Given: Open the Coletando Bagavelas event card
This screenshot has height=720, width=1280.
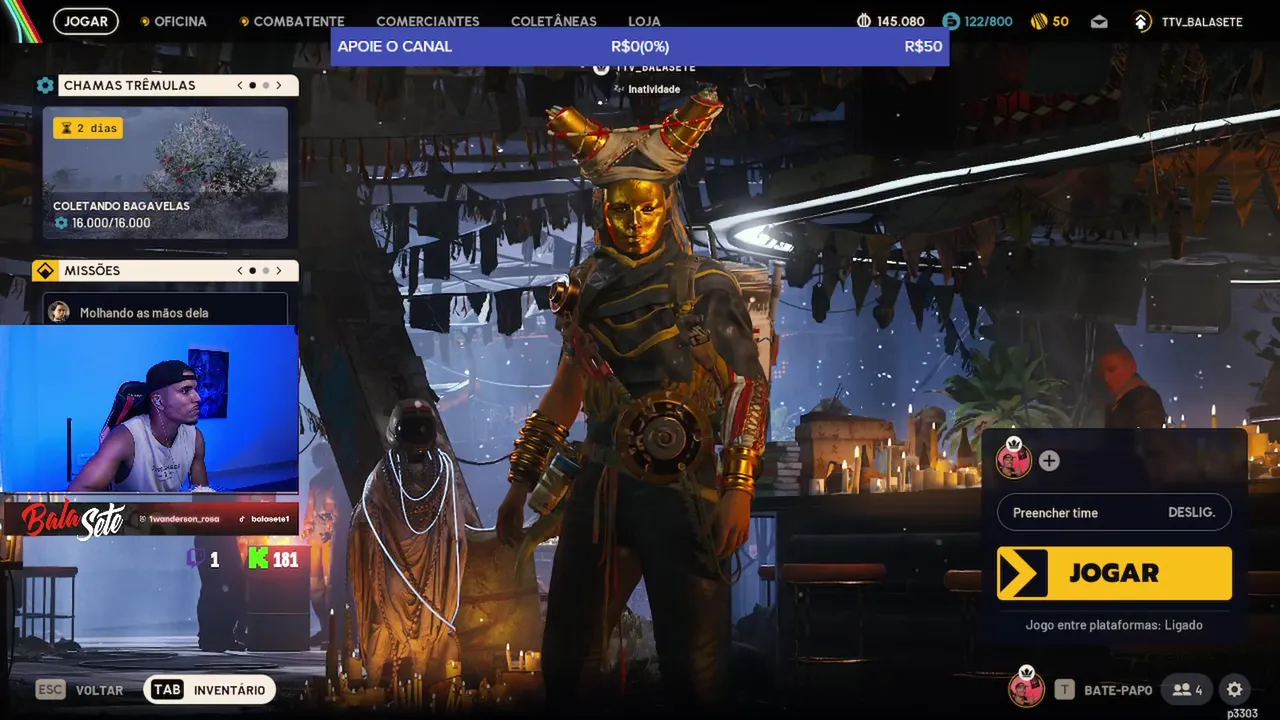Looking at the screenshot, I should coord(165,173).
